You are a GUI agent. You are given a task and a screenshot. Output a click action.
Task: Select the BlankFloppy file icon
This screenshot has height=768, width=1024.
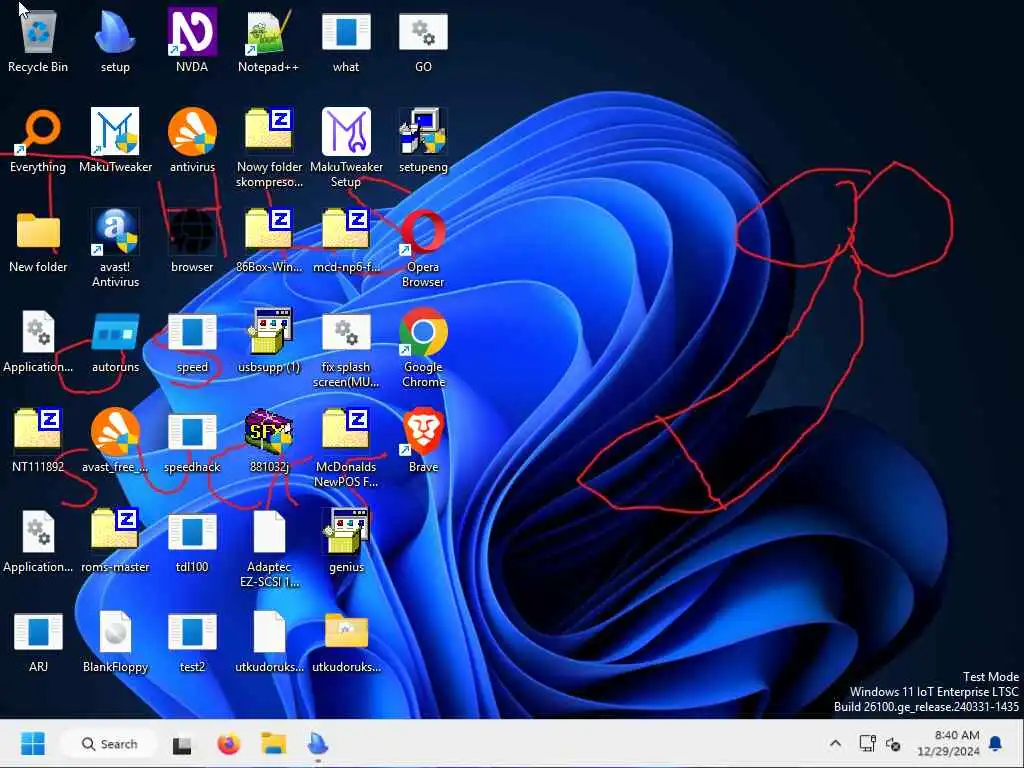[115, 641]
